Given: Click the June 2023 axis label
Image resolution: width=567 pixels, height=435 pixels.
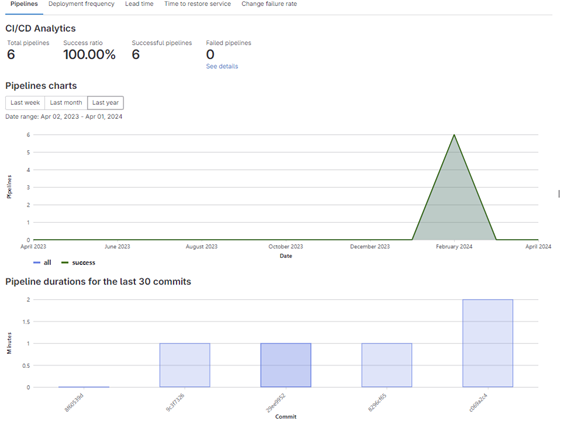Looking at the screenshot, I should (117, 247).
